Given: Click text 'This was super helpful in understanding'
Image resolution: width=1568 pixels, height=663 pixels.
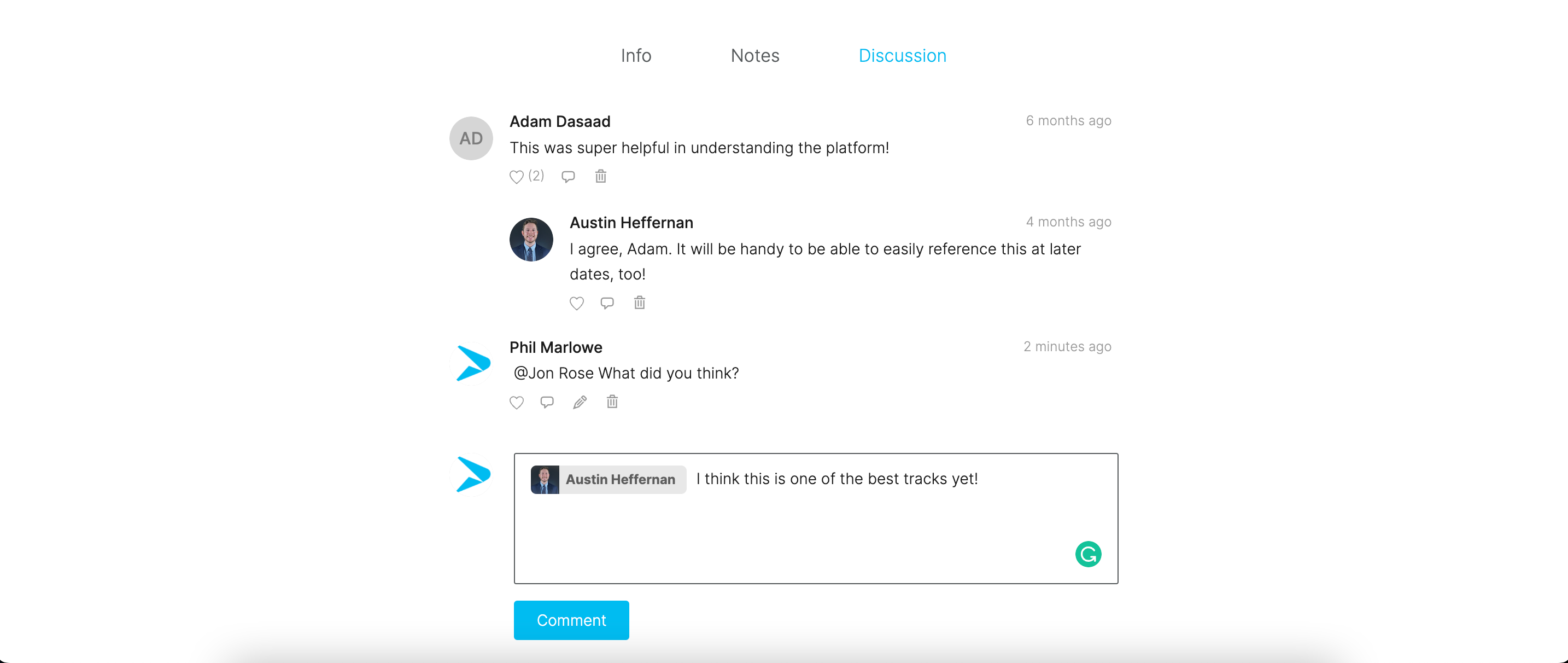Looking at the screenshot, I should click(x=651, y=148).
